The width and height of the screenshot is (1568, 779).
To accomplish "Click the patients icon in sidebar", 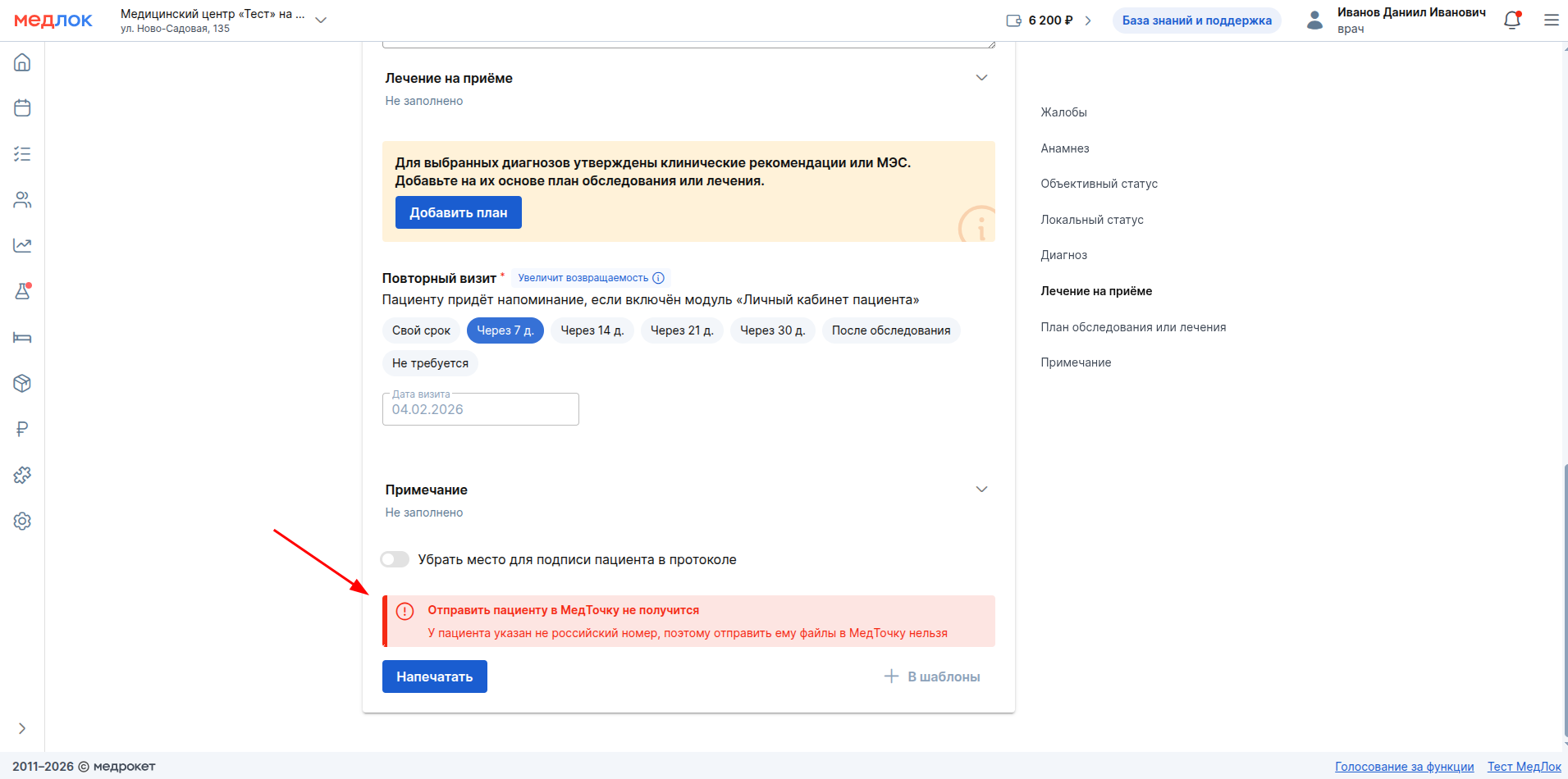I will (x=22, y=200).
